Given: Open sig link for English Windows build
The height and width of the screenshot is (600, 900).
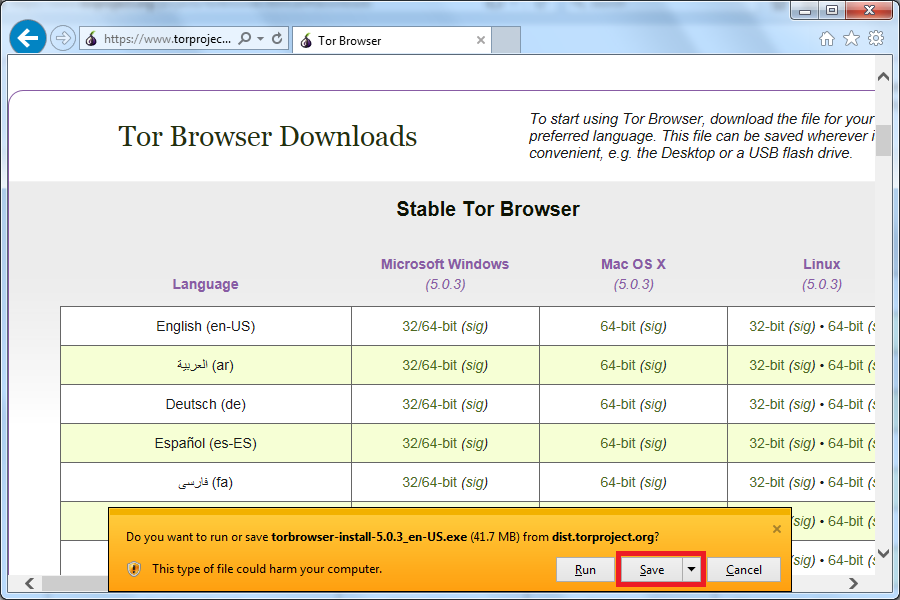Looking at the screenshot, I should (x=475, y=326).
